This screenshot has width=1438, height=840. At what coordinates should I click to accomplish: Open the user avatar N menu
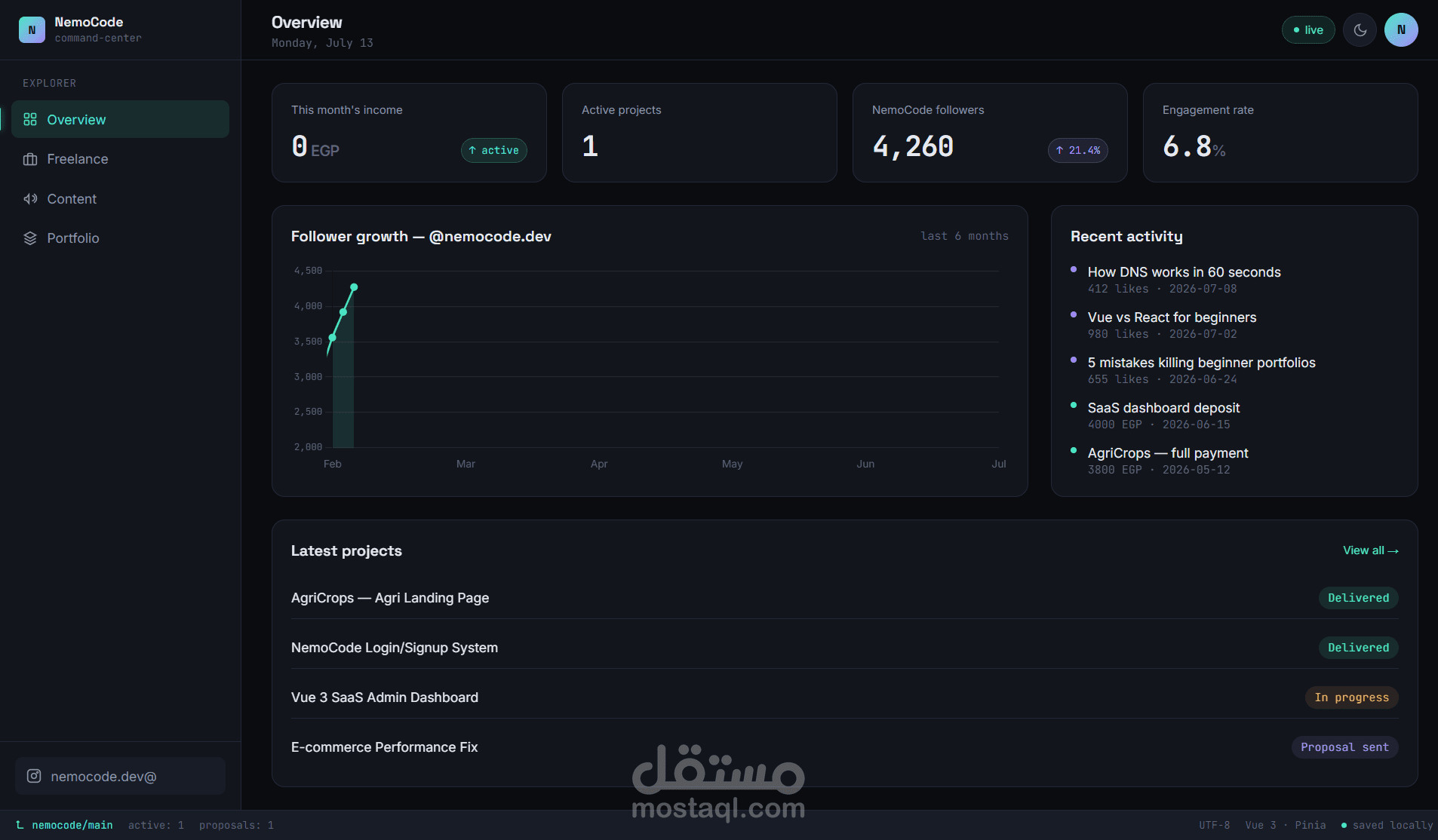1401,30
